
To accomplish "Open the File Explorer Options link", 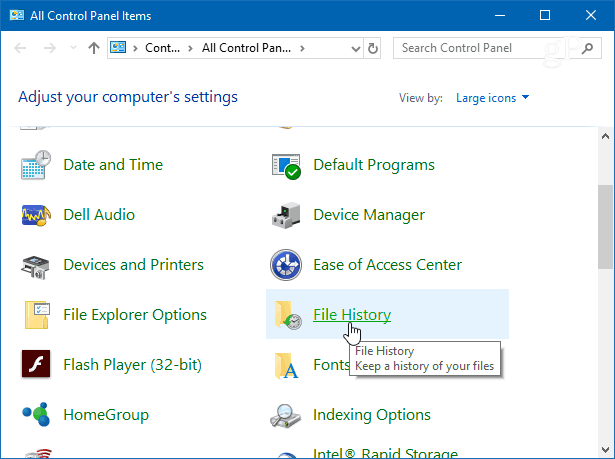I will point(135,315).
